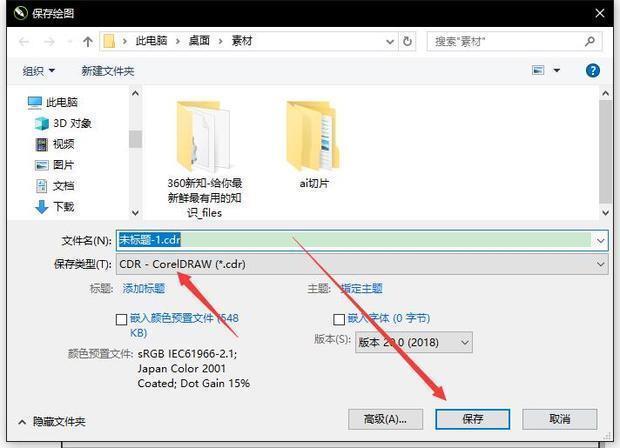Image resolution: width=620 pixels, height=448 pixels.
Task: Expand the 组织 menu
Action: (39, 71)
